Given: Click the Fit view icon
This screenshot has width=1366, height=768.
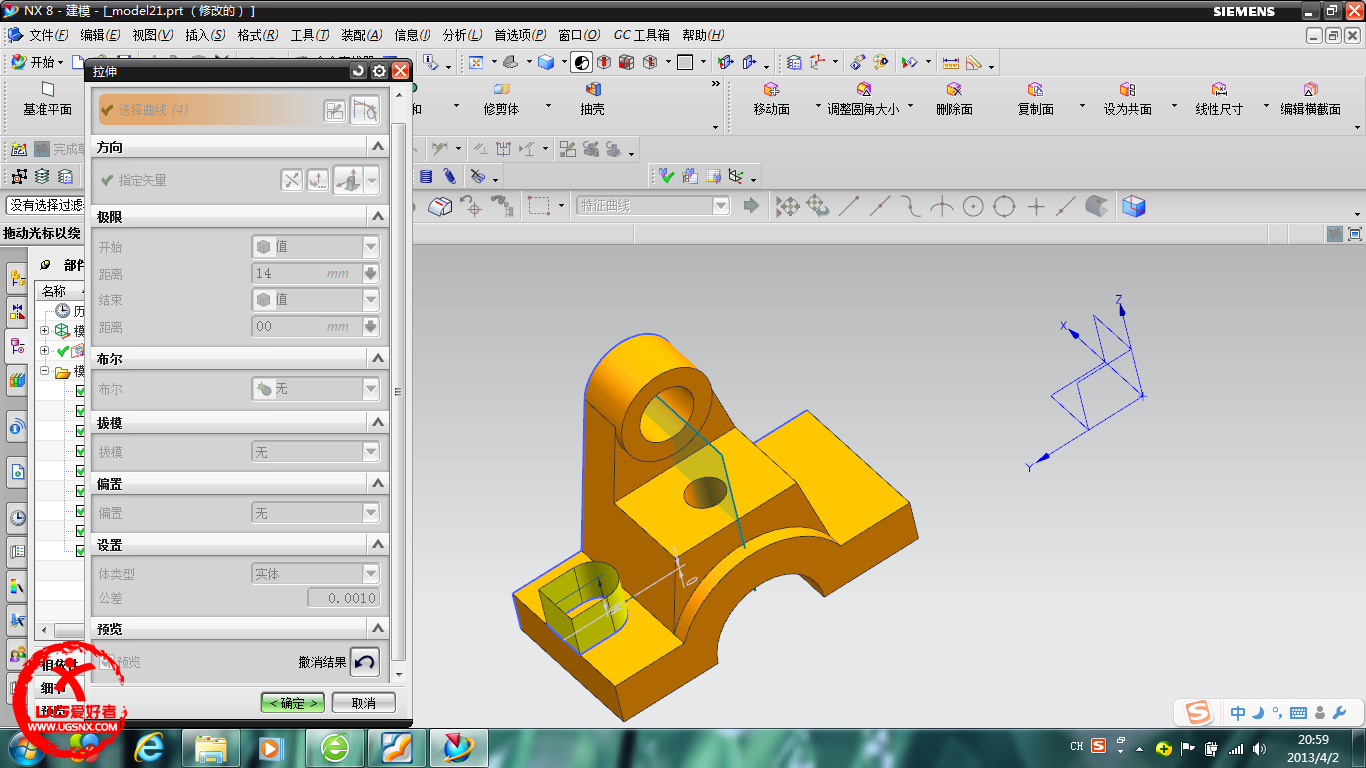Looking at the screenshot, I should pyautogui.click(x=476, y=62).
